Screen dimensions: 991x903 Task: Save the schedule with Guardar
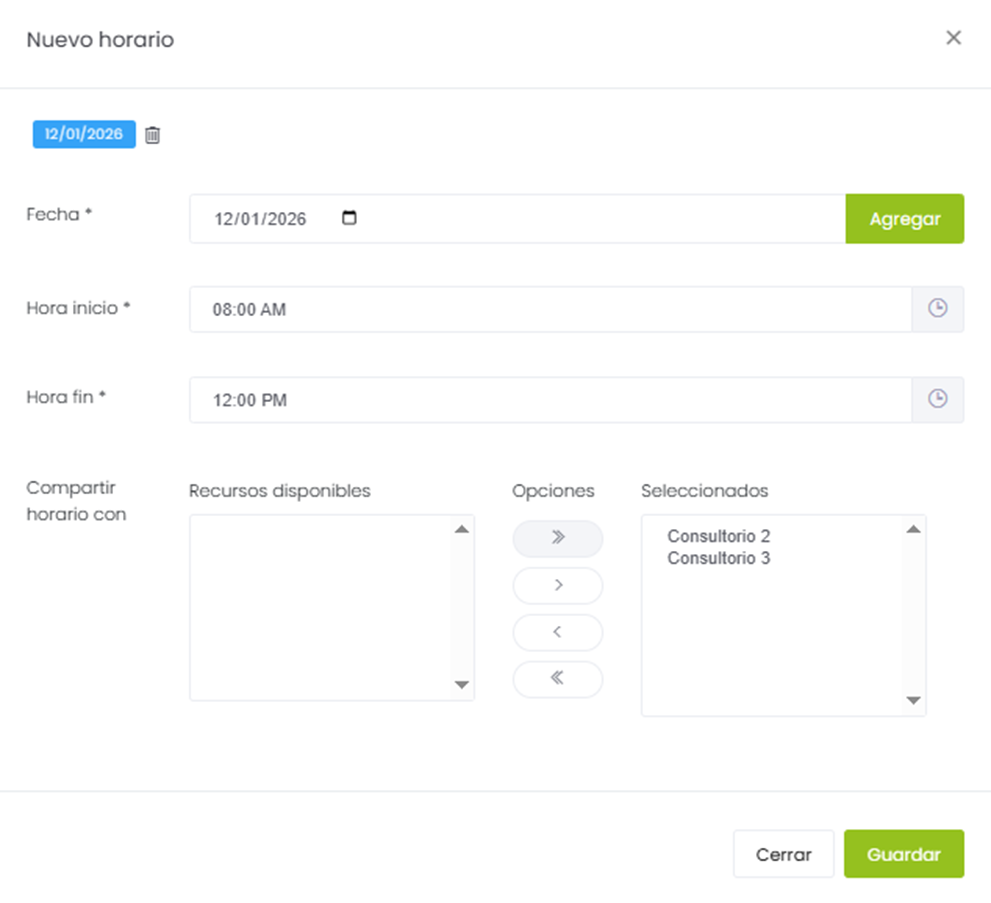903,854
